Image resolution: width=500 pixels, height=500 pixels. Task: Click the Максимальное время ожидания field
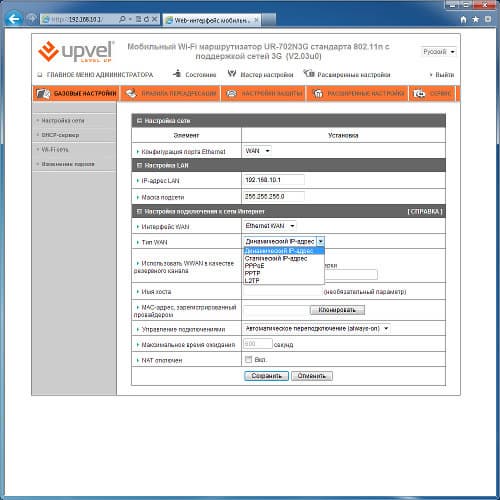258,344
